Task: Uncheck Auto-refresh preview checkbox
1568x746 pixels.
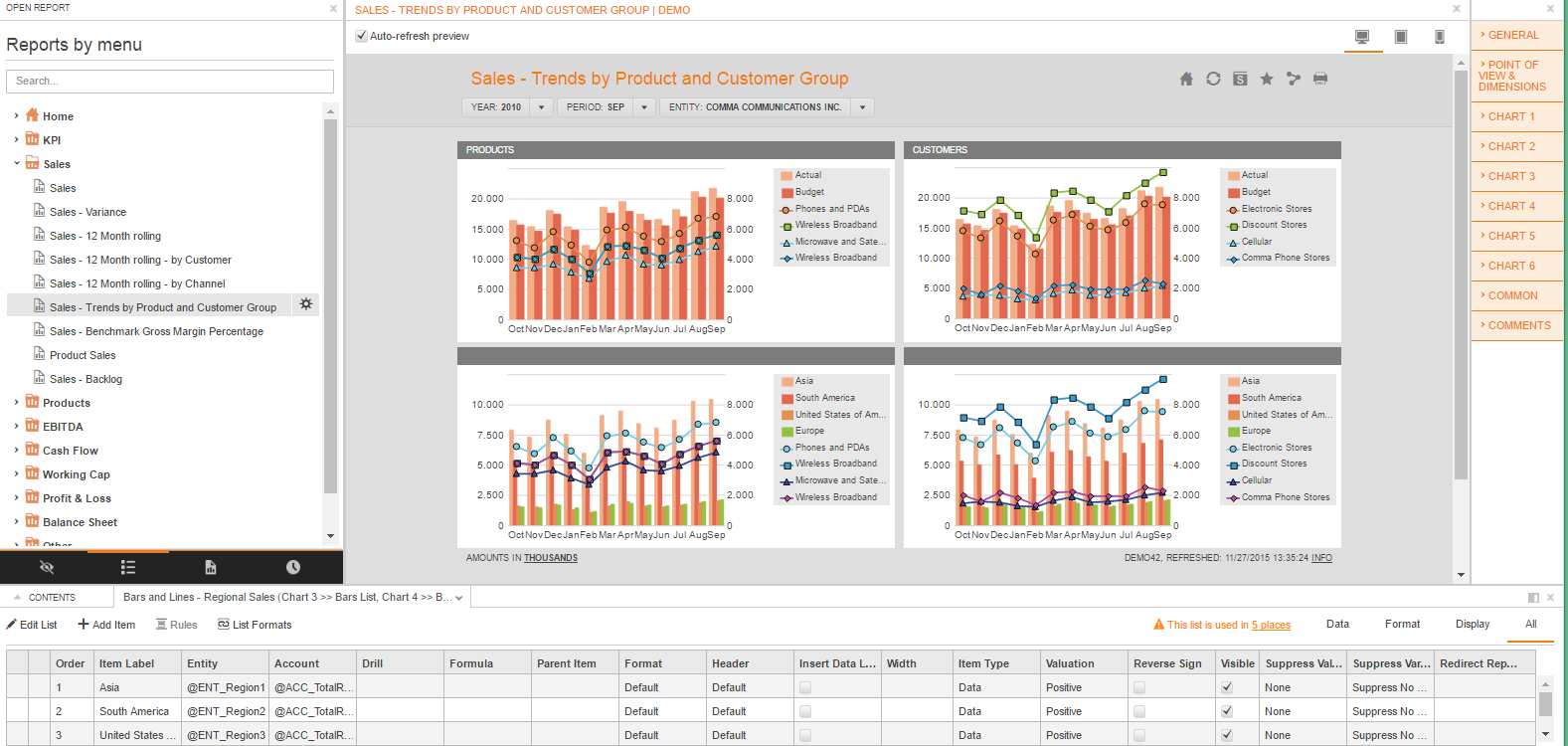Action: (x=361, y=36)
